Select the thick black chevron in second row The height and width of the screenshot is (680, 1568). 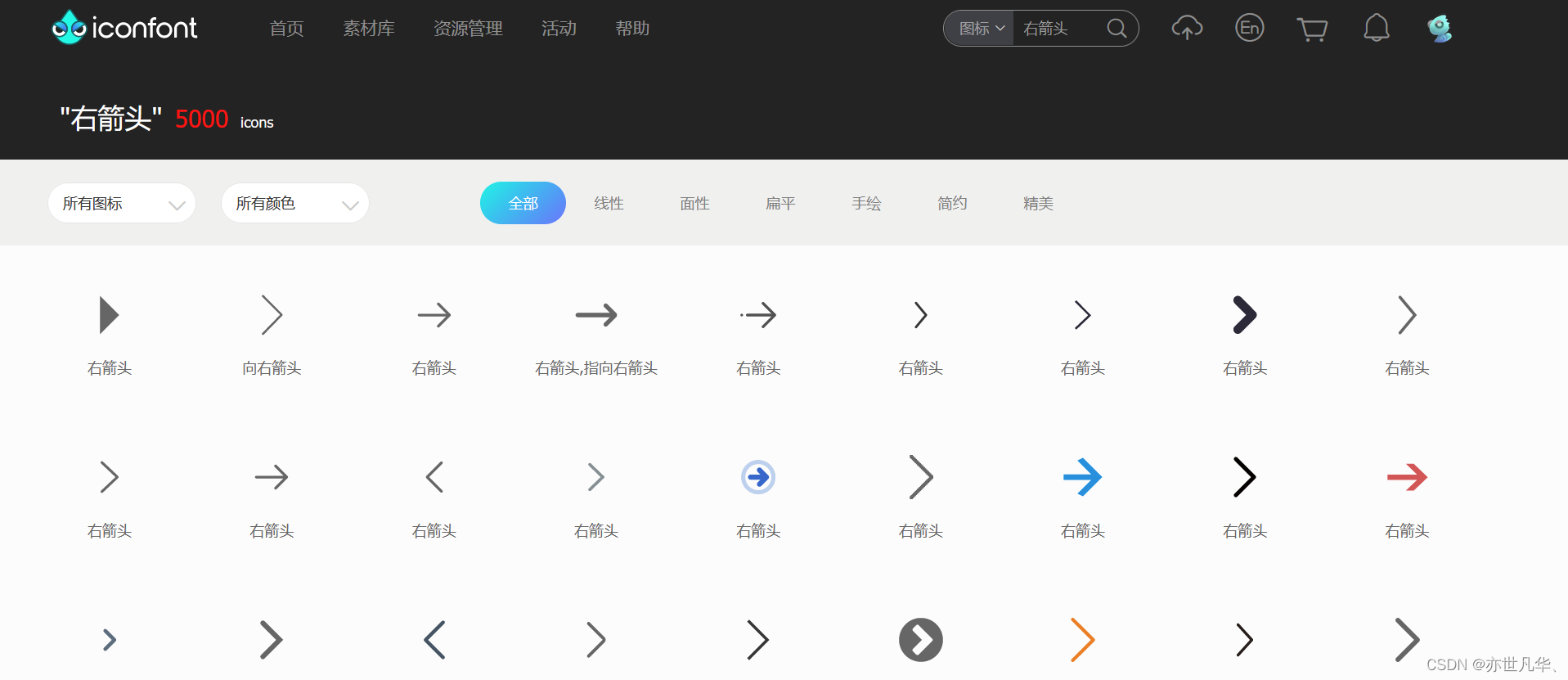(1245, 477)
